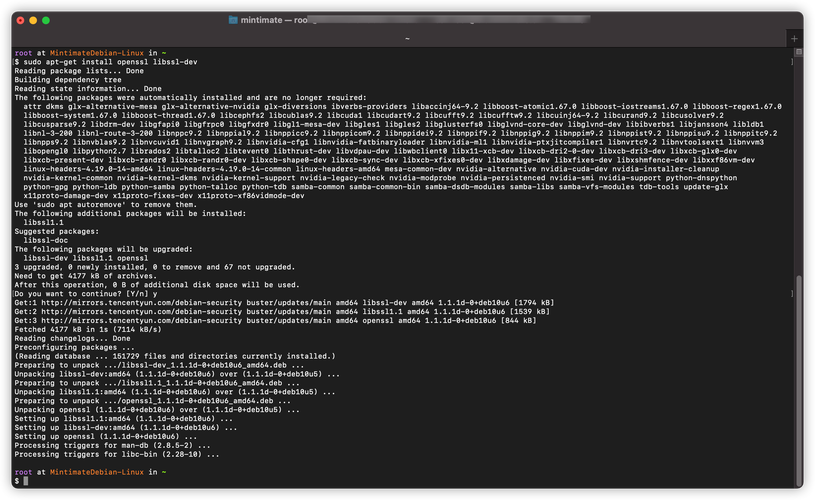Click the suggested package 'libssl-doc'
This screenshot has height=500, width=815.
point(46,240)
